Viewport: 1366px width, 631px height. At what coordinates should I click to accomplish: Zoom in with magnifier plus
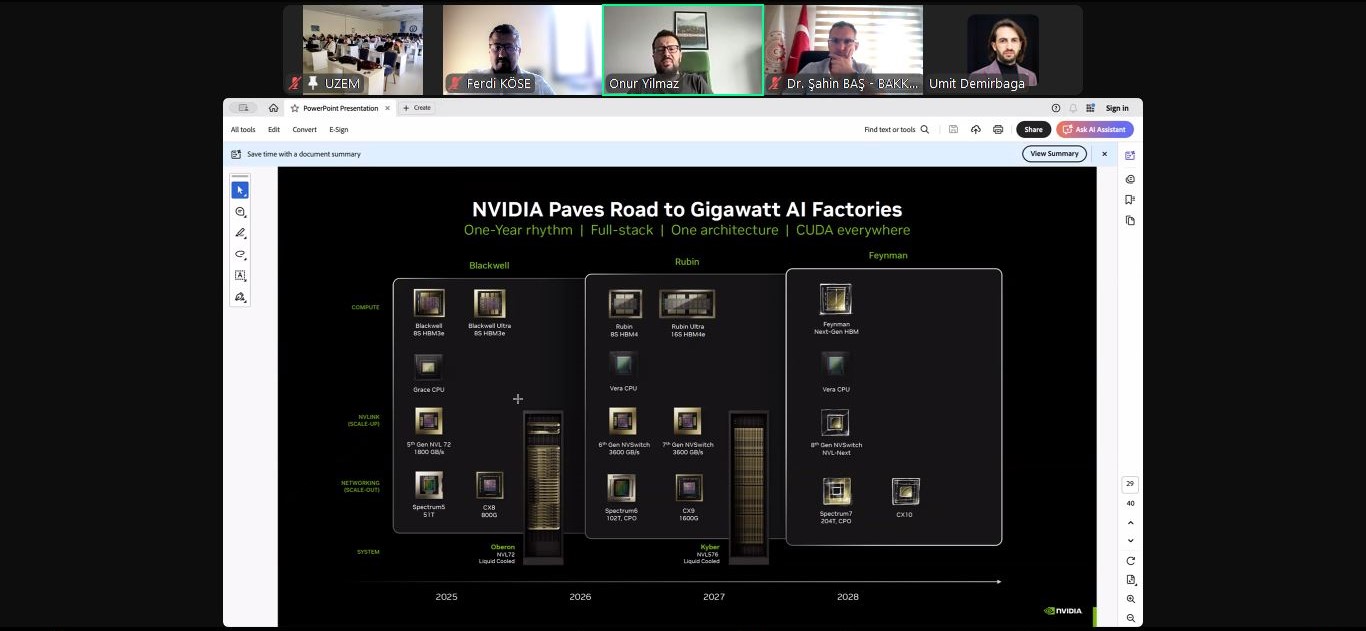coord(1131,599)
